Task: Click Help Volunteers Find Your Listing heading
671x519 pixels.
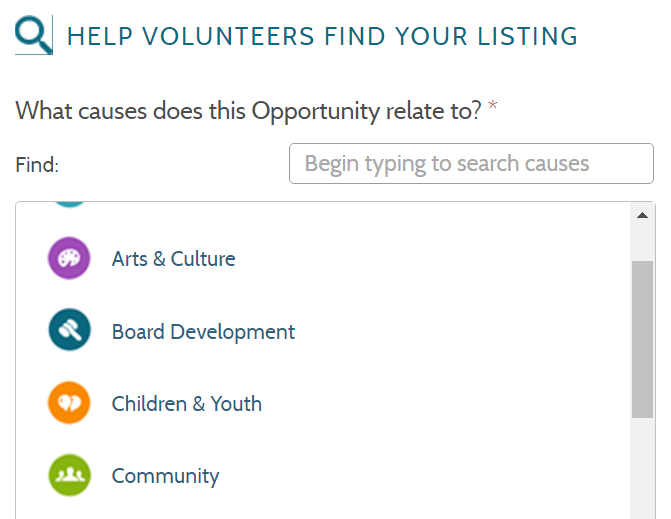Action: pos(323,36)
